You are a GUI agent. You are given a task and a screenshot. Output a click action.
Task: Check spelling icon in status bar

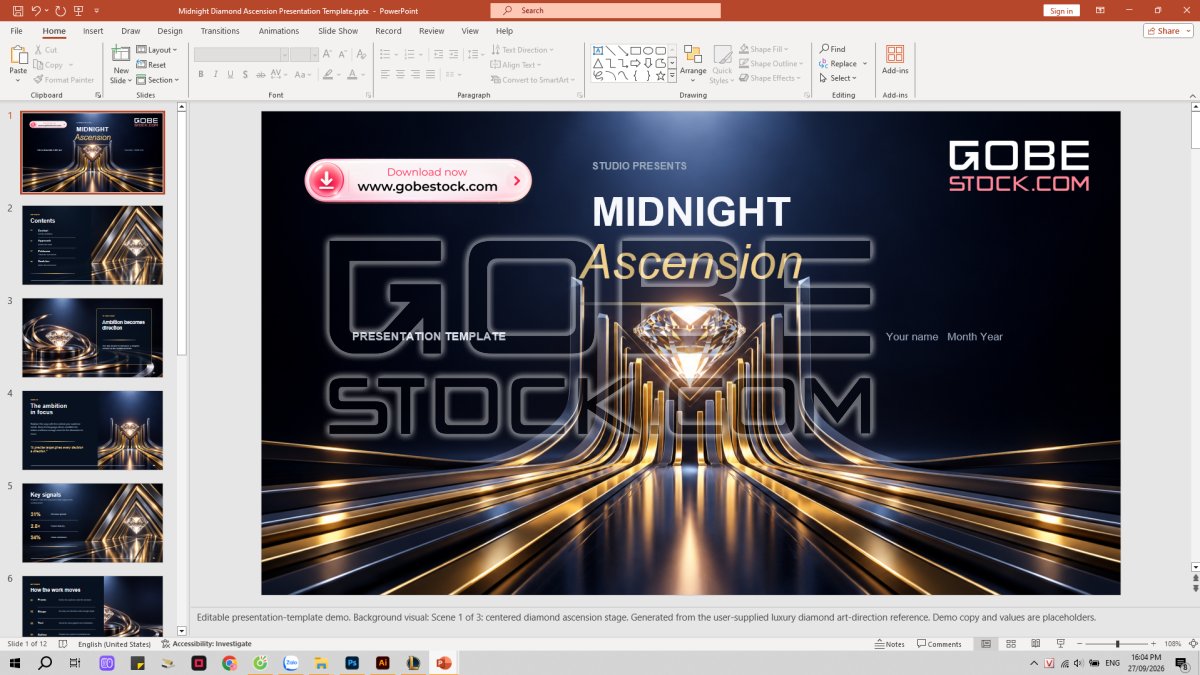pyautogui.click(x=65, y=644)
